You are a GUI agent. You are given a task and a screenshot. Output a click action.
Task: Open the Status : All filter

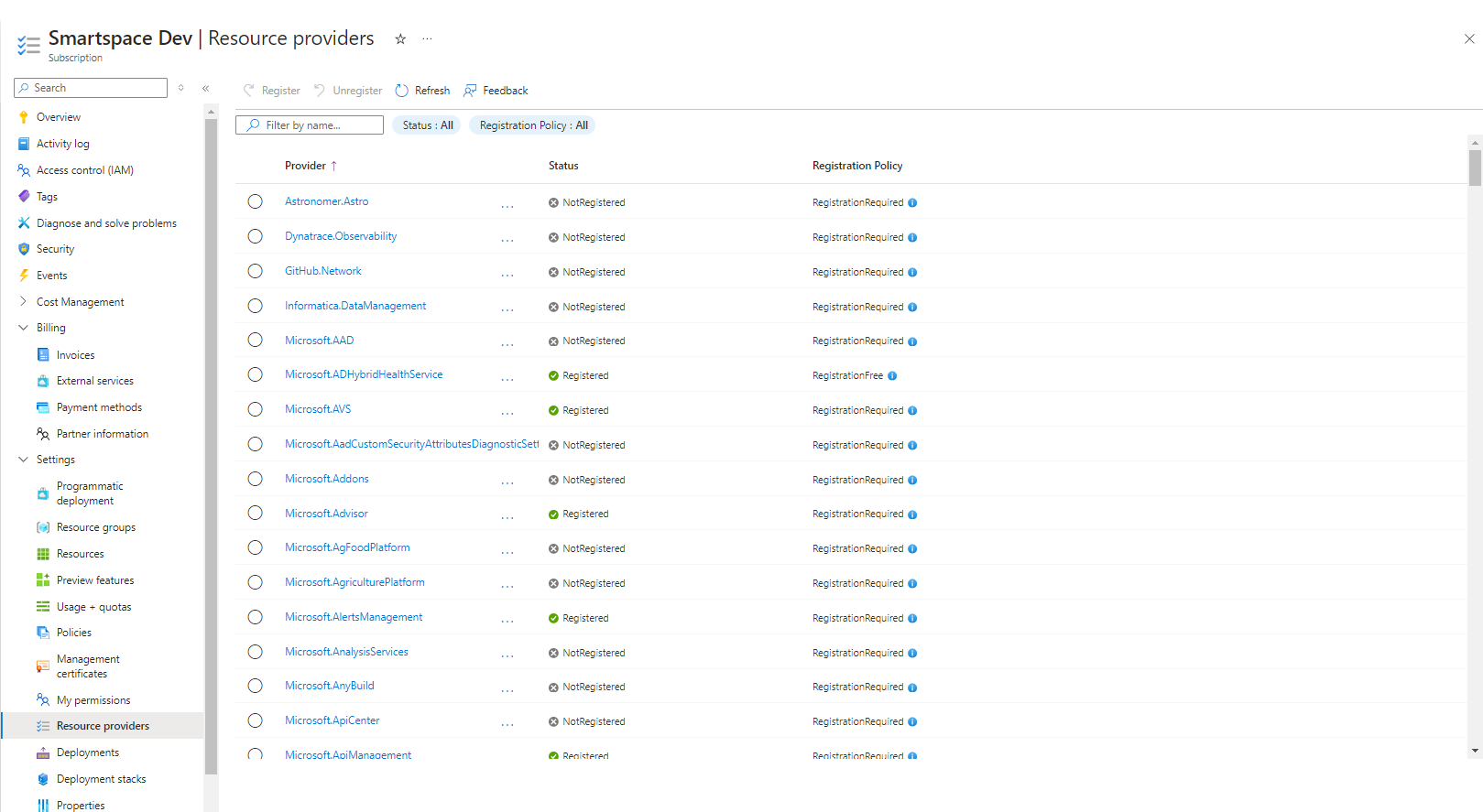click(x=428, y=125)
